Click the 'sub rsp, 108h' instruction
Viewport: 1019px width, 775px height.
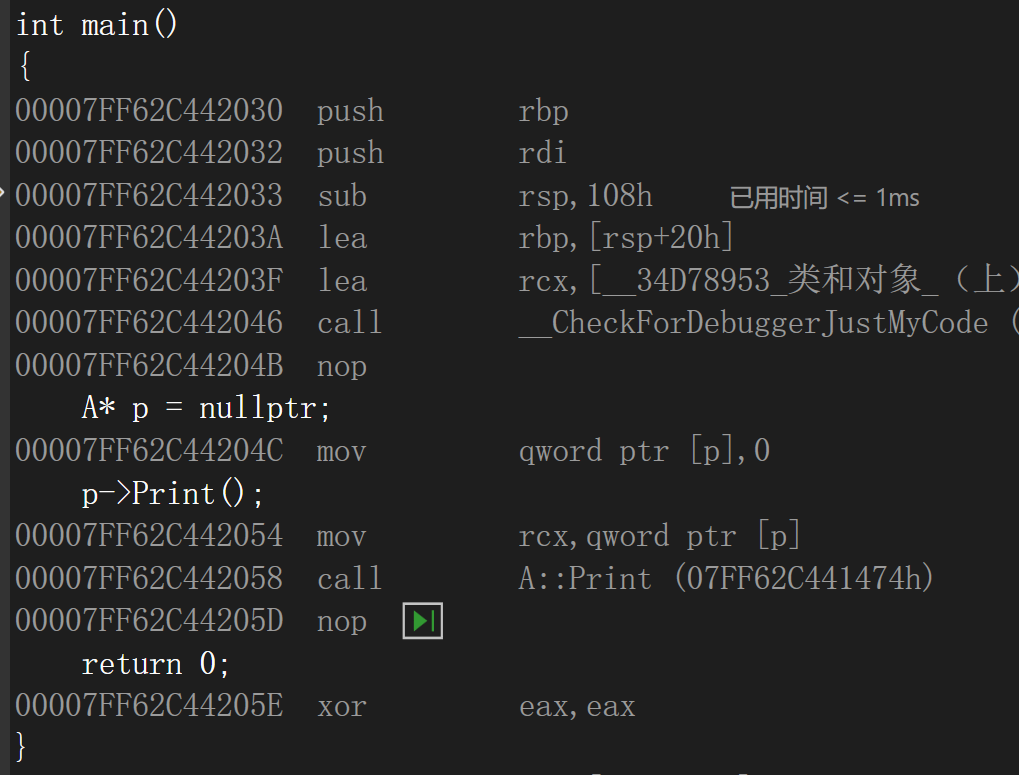click(x=334, y=196)
